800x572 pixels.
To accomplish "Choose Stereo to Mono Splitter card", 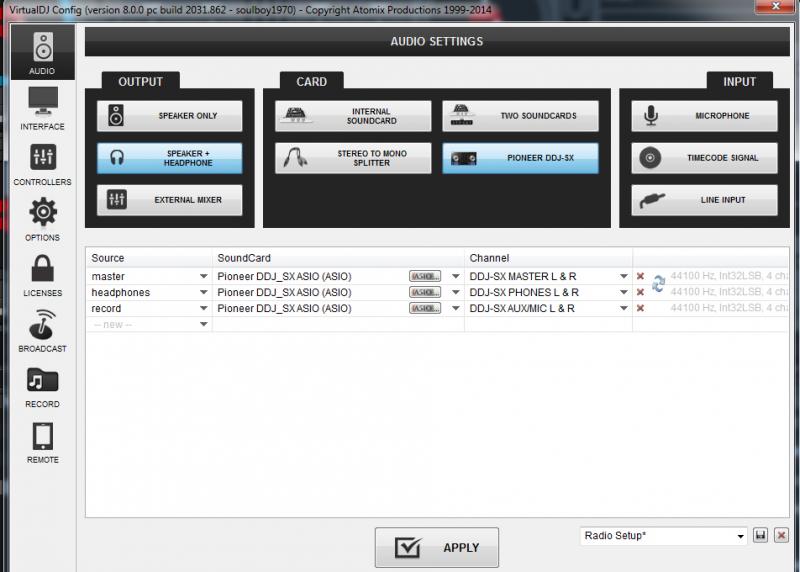I will click(353, 158).
